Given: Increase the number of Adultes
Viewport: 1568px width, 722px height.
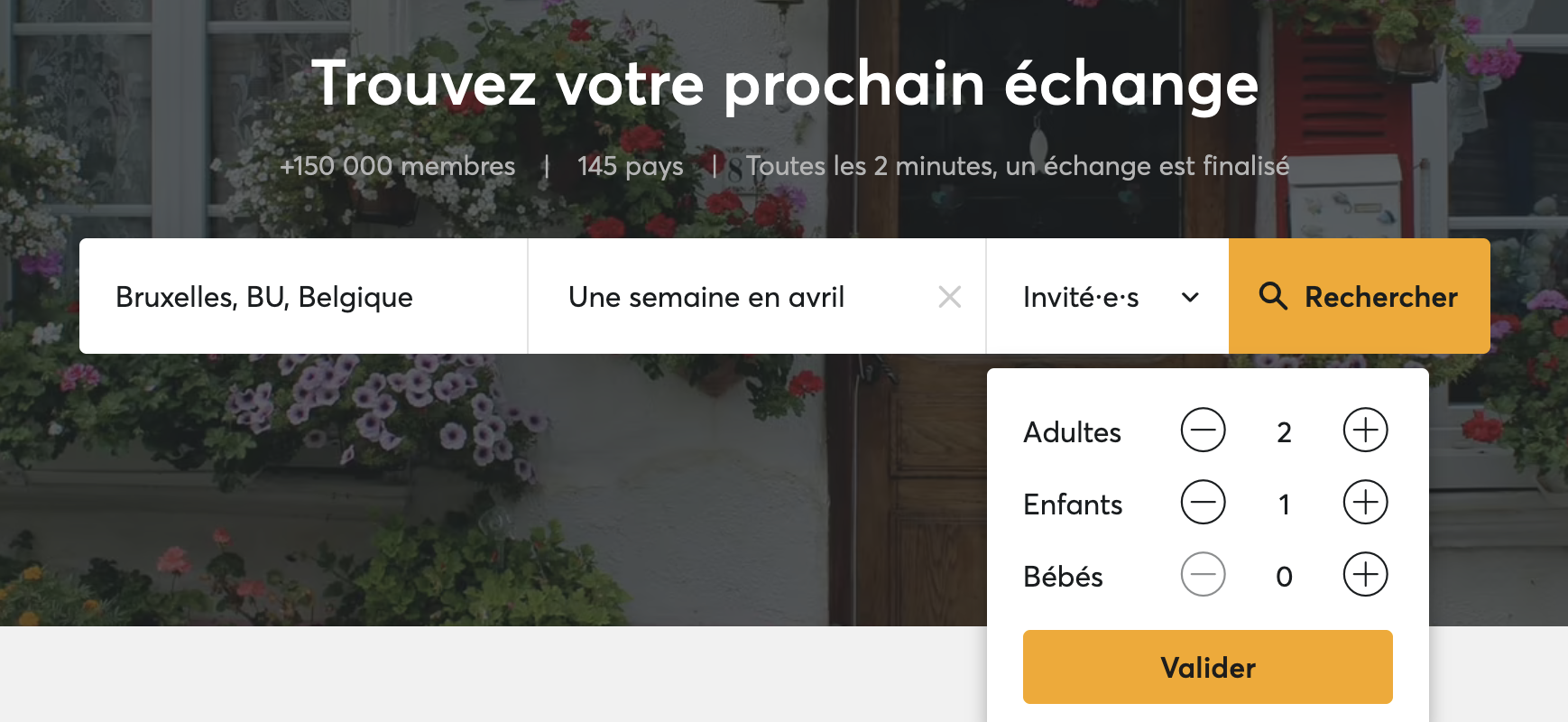Looking at the screenshot, I should (1365, 430).
